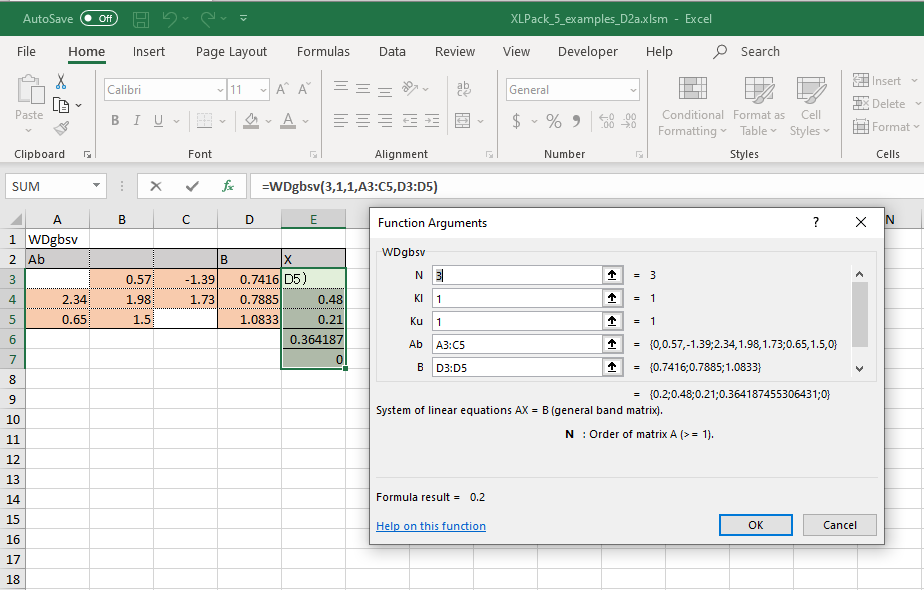
Task: Open Cell Styles menu
Action: click(x=810, y=106)
